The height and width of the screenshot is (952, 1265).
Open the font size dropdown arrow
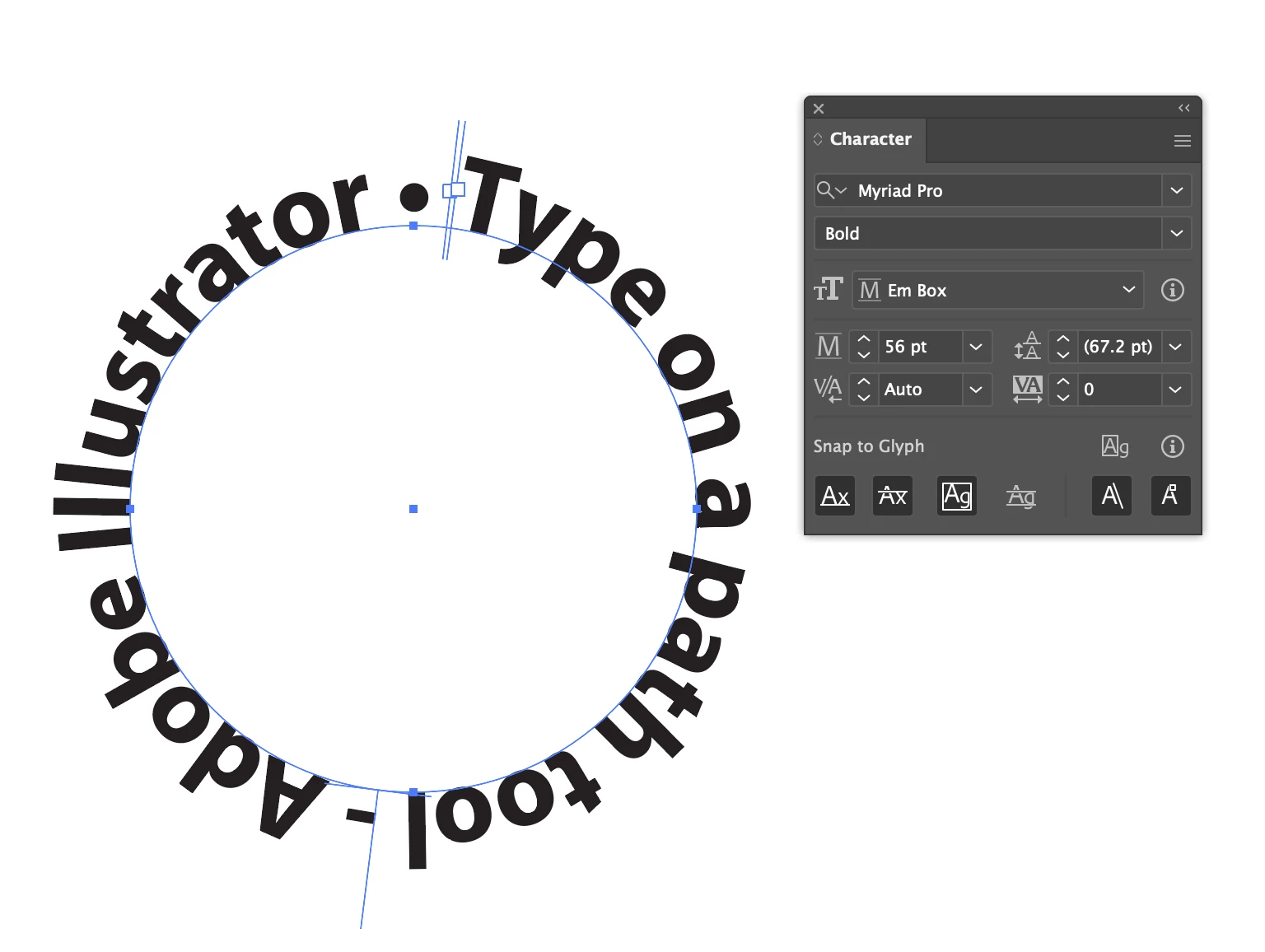(976, 347)
